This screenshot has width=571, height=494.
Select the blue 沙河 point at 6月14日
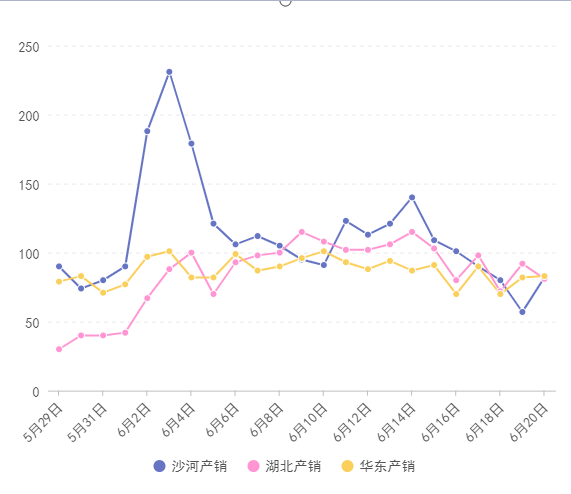[x=412, y=197]
